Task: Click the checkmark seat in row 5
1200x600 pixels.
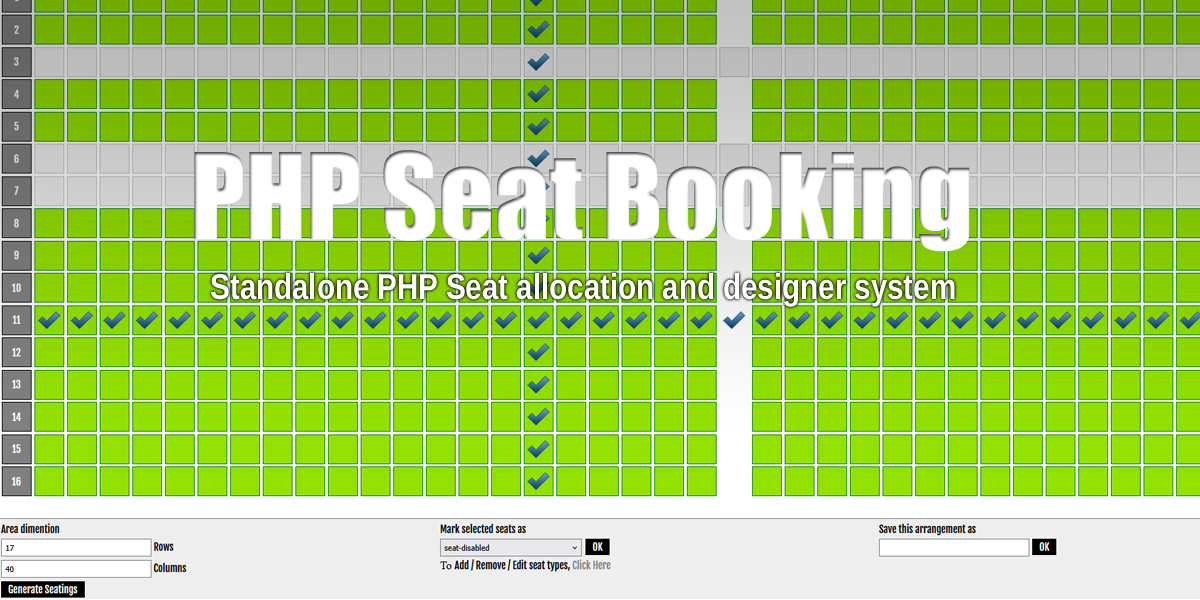Action: 537,126
